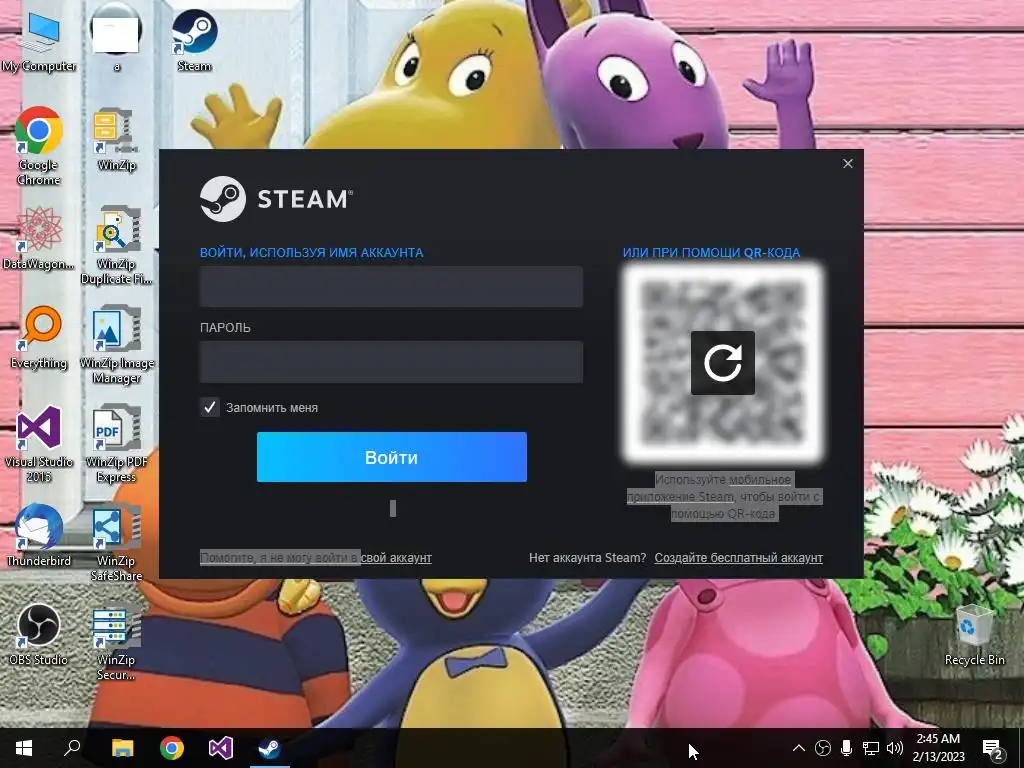Click 'Создайте бесплатный аккаунт' link
The height and width of the screenshot is (768, 1024).
739,558
